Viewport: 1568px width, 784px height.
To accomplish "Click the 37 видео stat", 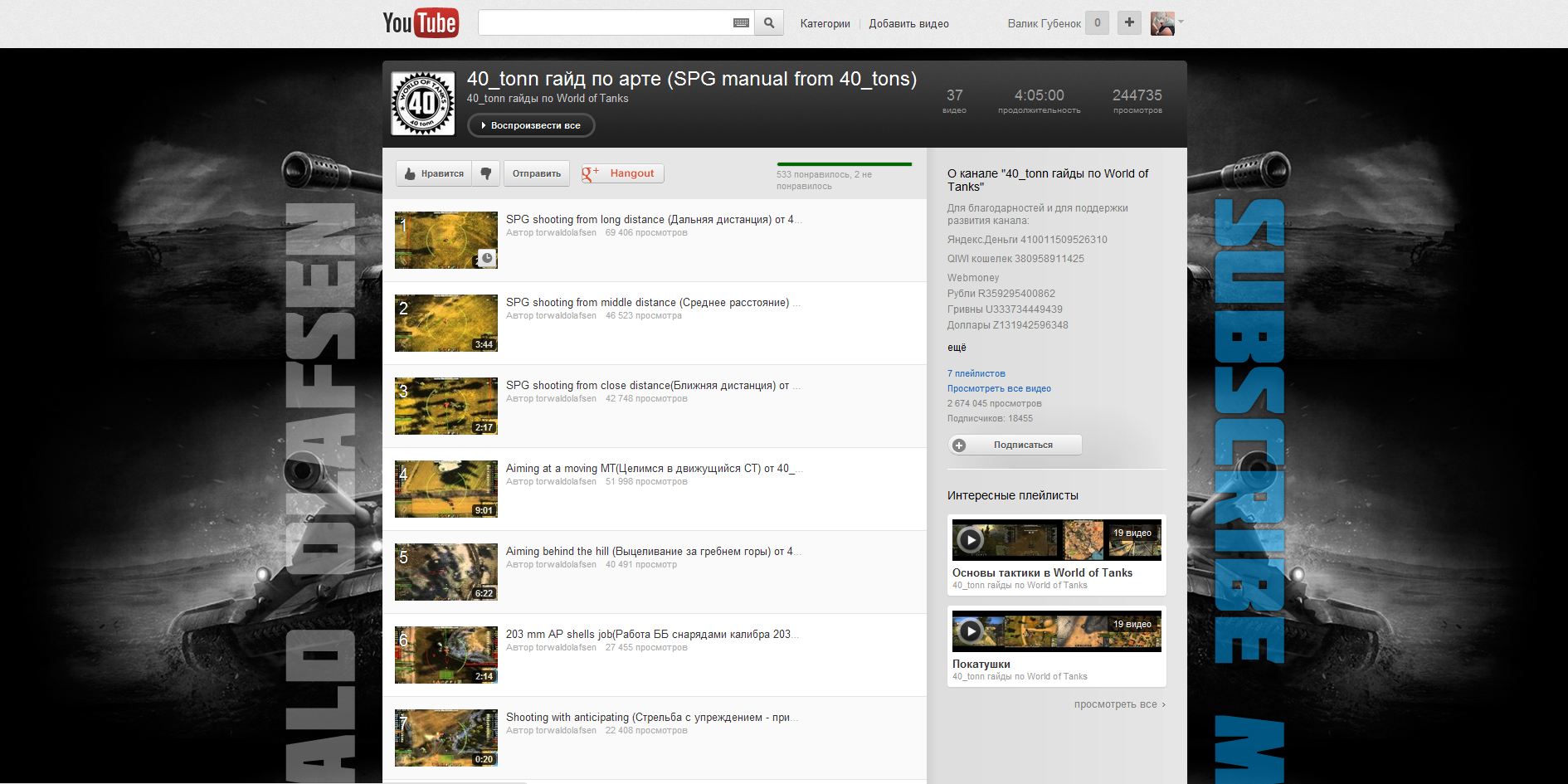I will coord(955,100).
